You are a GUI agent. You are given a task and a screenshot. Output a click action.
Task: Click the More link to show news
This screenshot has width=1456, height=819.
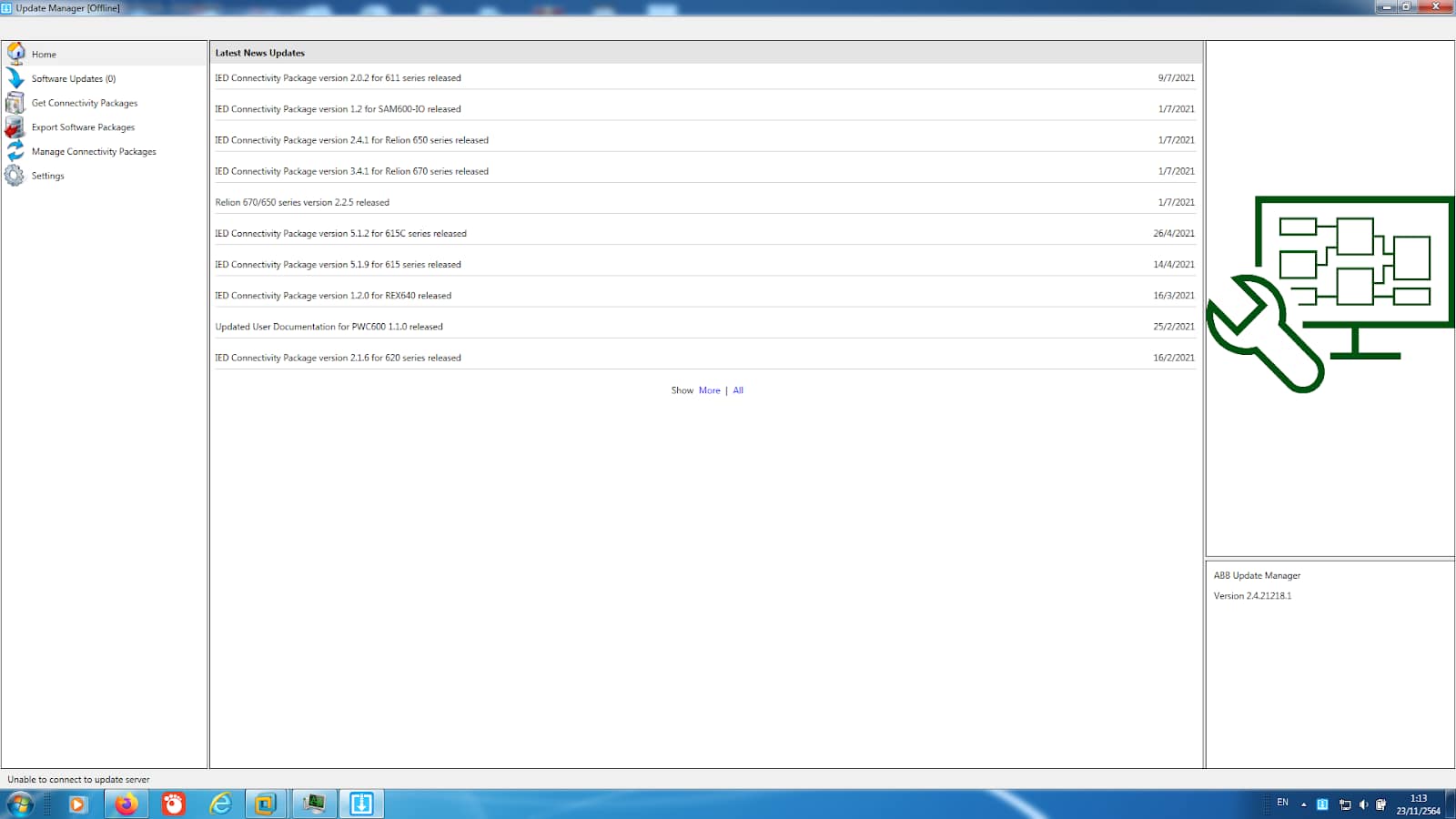[709, 390]
